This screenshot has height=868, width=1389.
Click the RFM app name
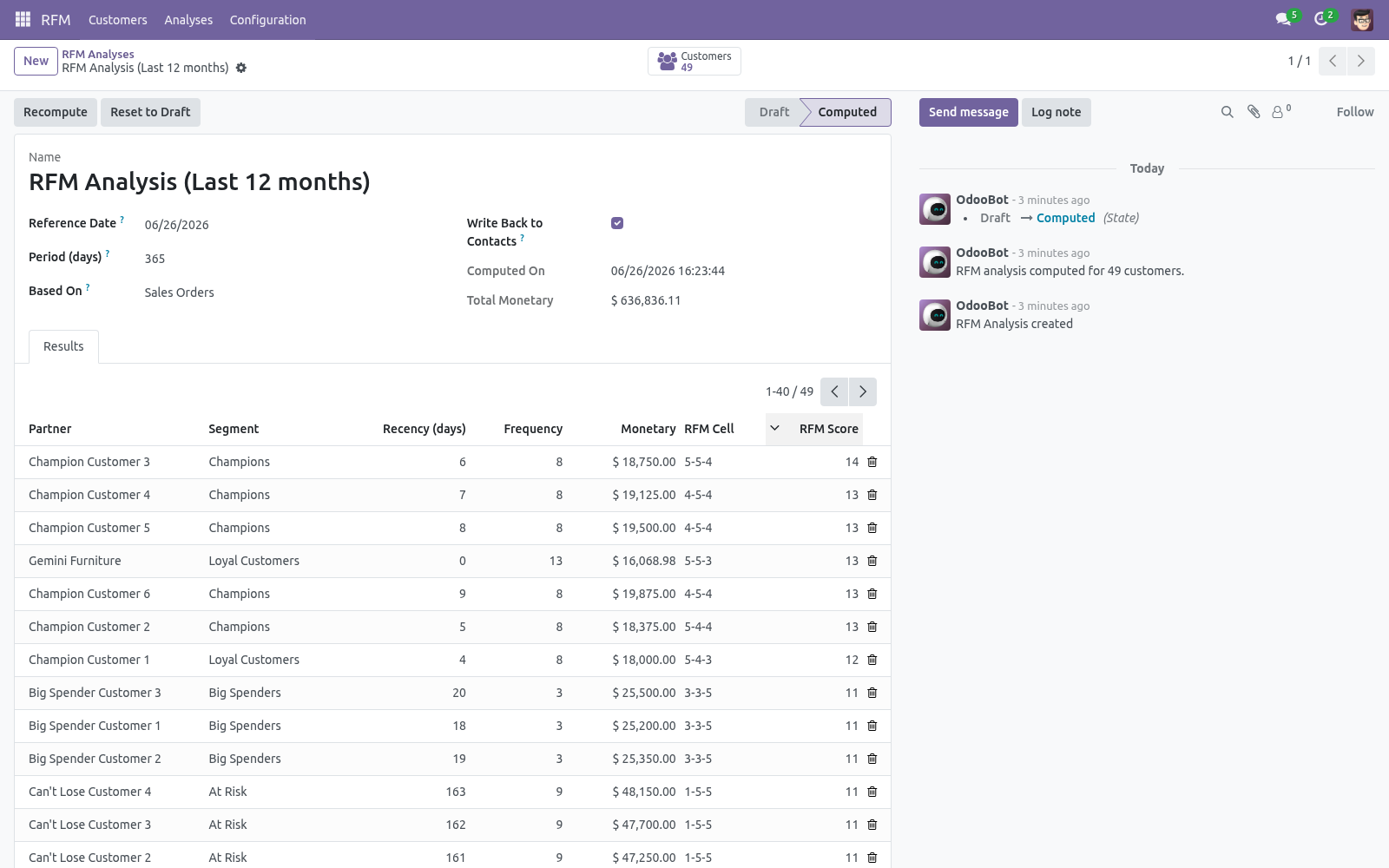pos(56,19)
